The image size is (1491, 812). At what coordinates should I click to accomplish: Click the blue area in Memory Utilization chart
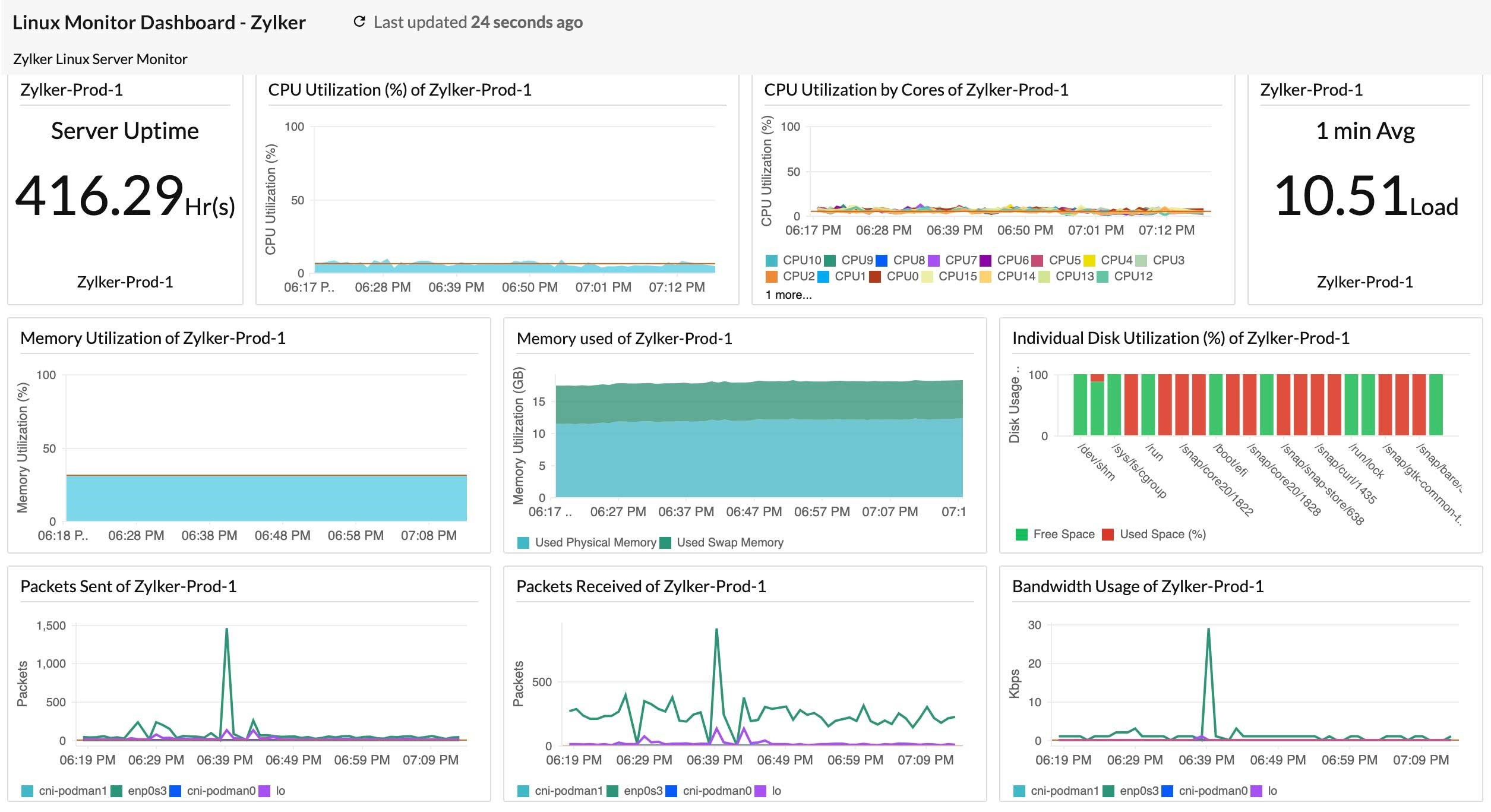click(x=266, y=498)
